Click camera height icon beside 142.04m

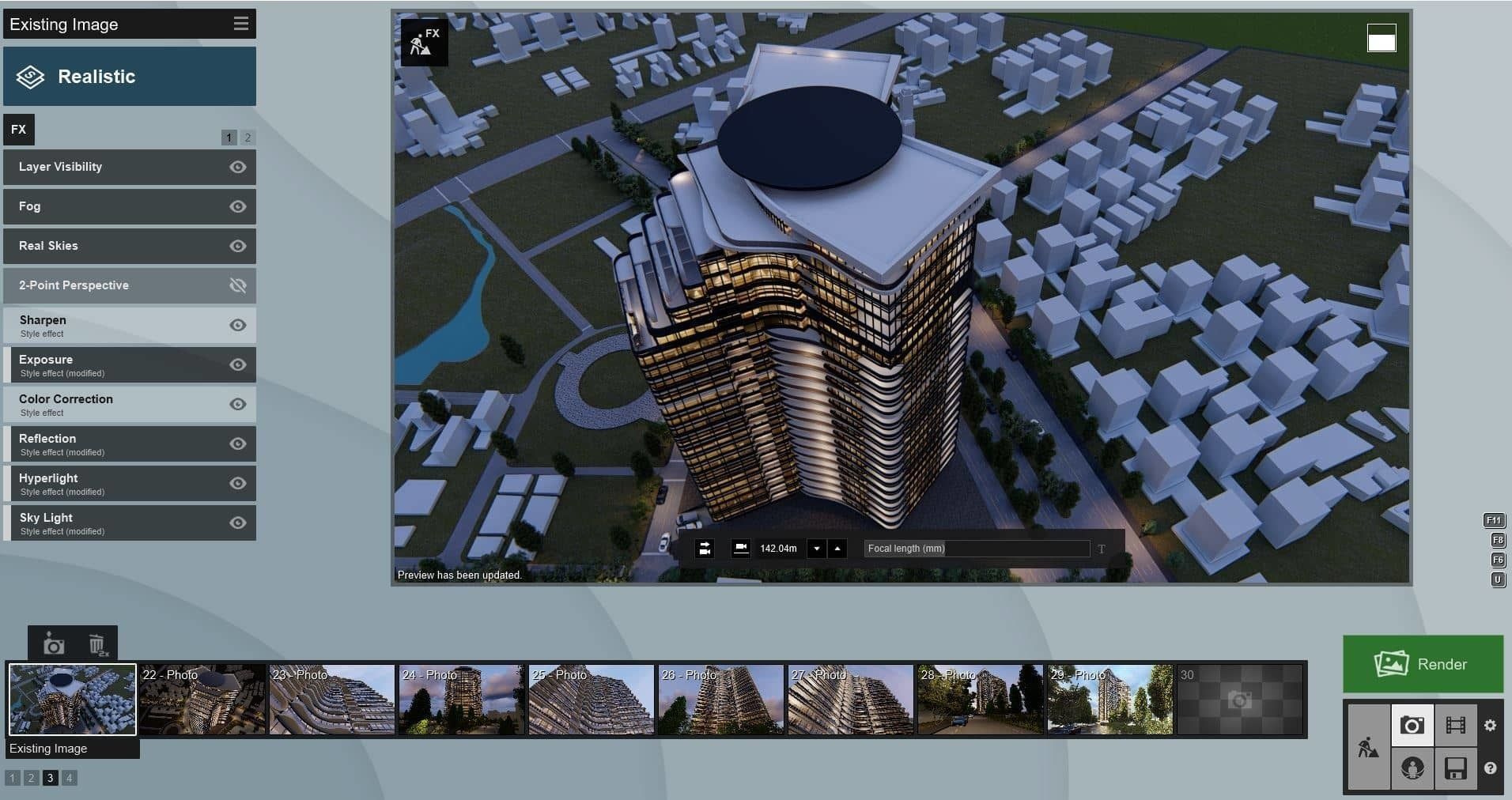[741, 549]
